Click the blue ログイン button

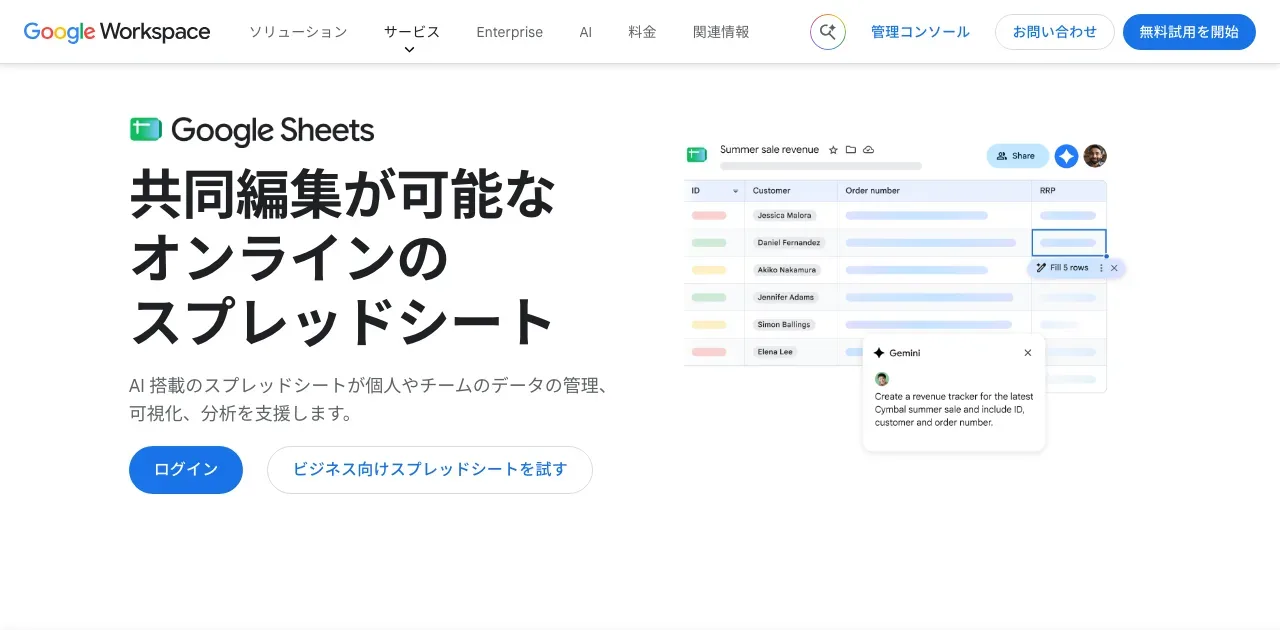point(186,470)
